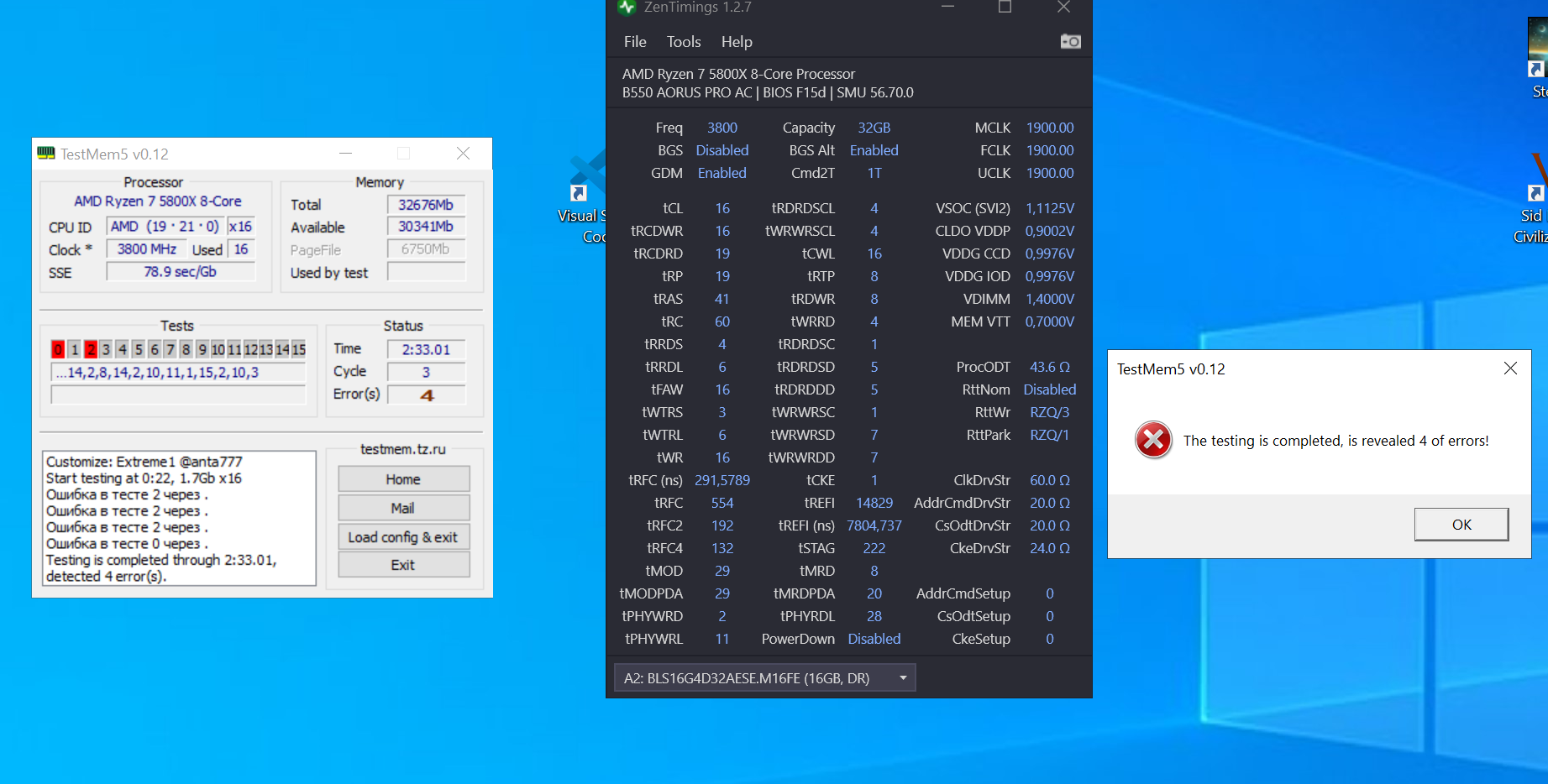Click the elapsed Time value 2:33.01
The image size is (1548, 784).
pyautogui.click(x=426, y=349)
